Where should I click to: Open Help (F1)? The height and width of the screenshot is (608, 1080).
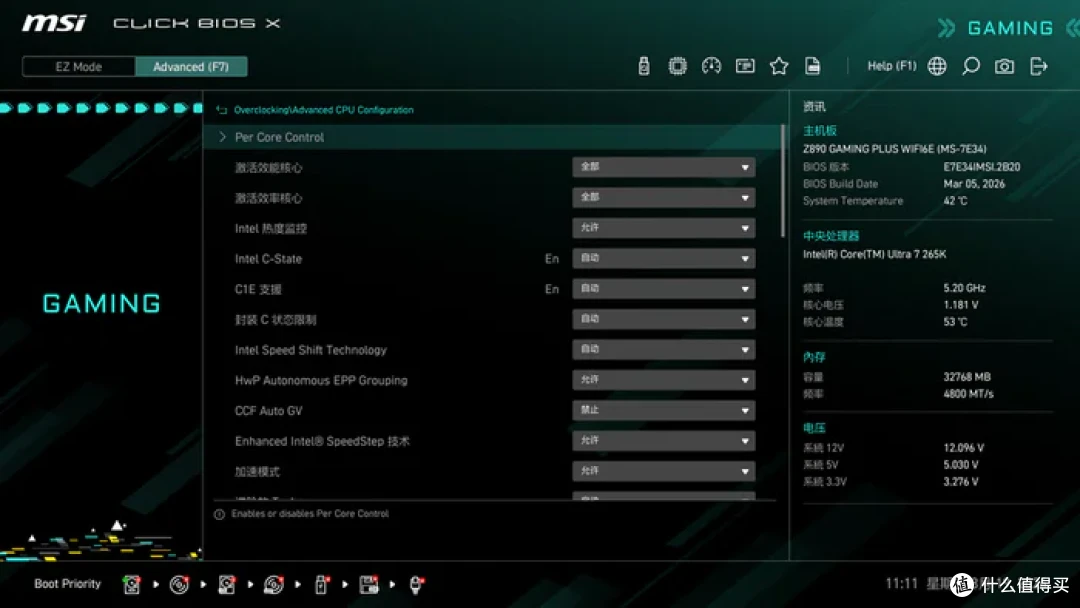coord(891,66)
